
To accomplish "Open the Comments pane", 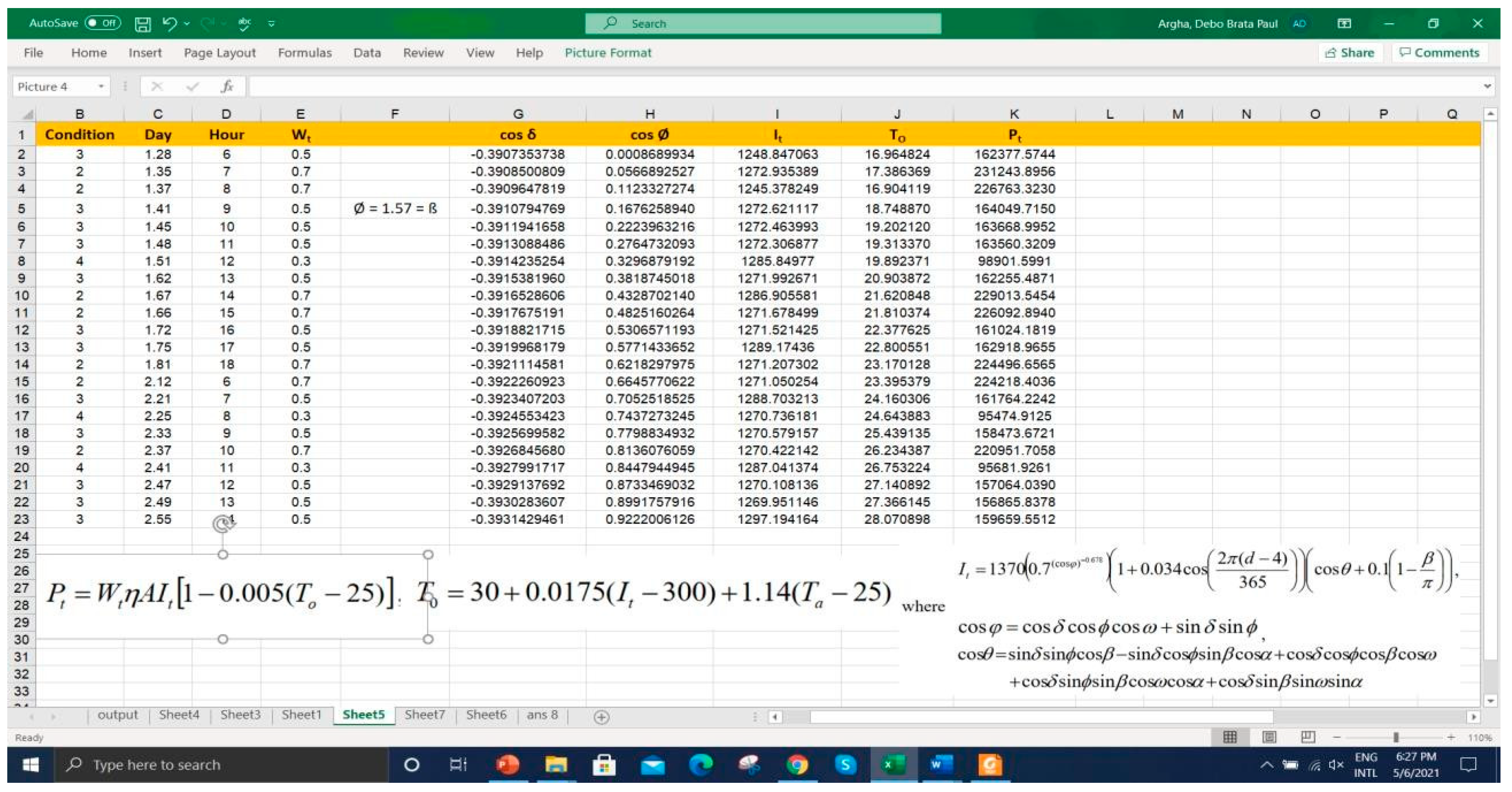I will tap(1439, 53).
